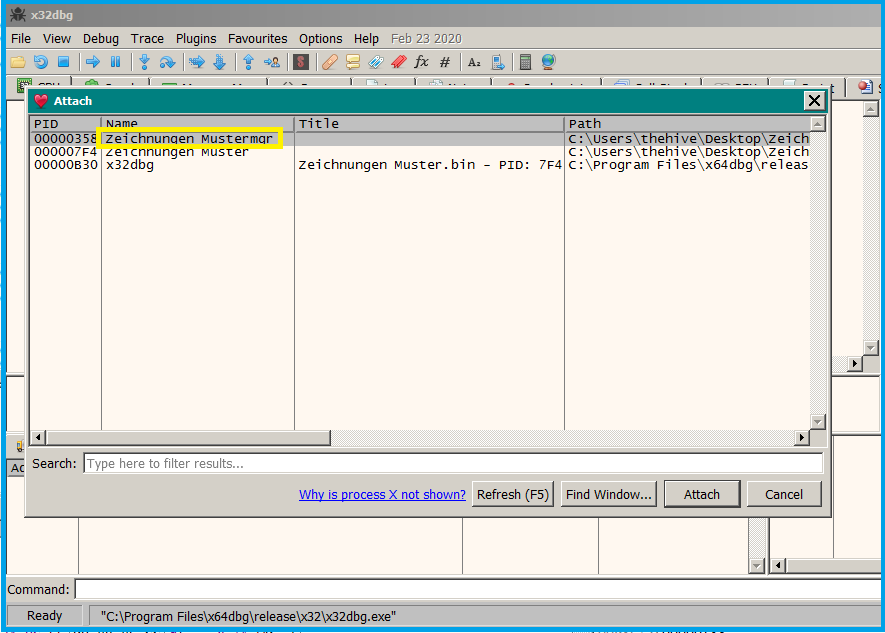Open the calculator icon

point(525,62)
